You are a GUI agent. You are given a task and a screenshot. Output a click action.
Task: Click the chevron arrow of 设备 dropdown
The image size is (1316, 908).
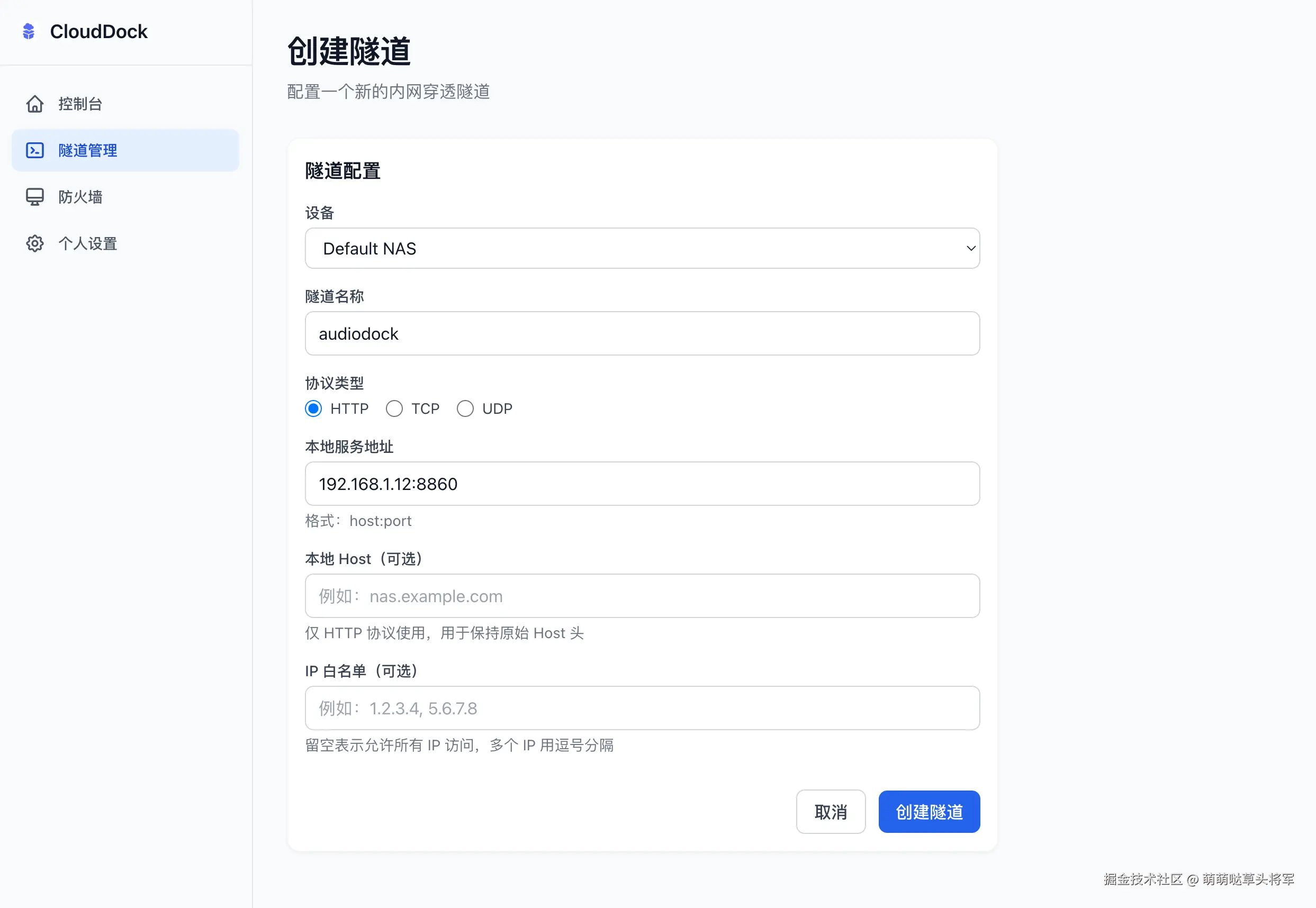(970, 249)
